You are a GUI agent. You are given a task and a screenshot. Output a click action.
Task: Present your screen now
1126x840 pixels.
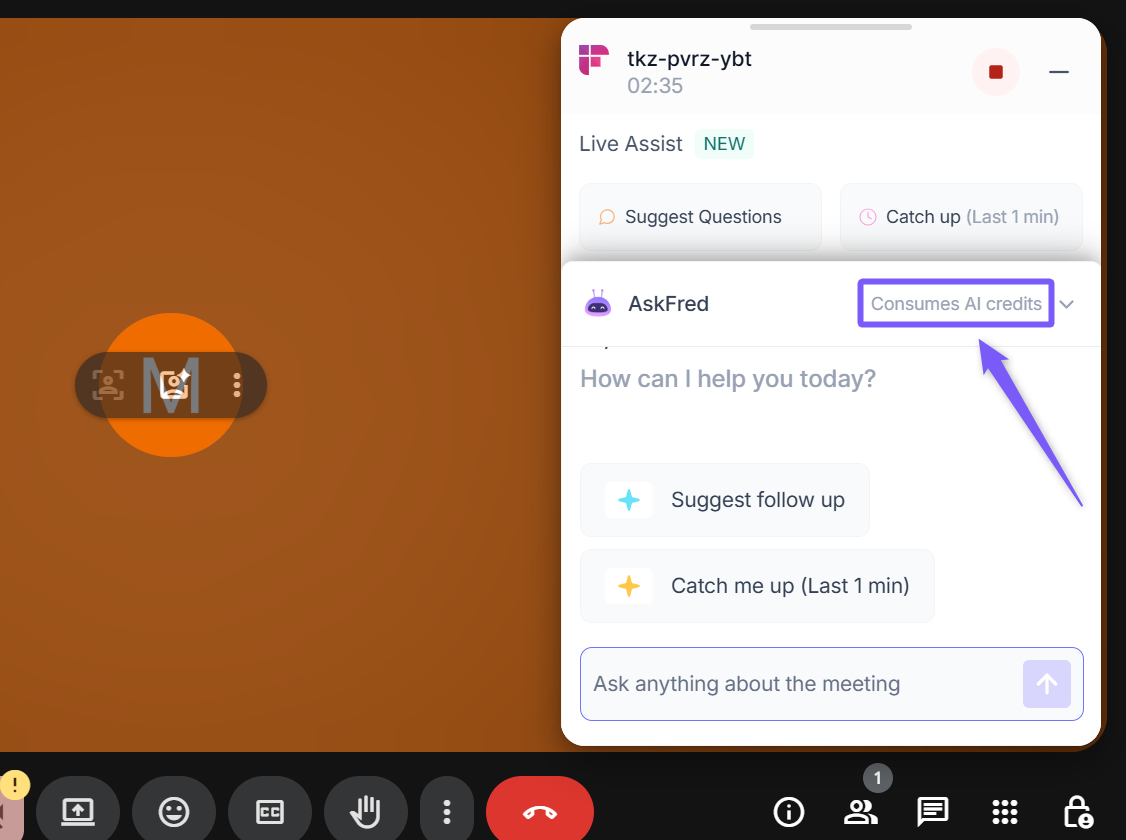coord(78,812)
